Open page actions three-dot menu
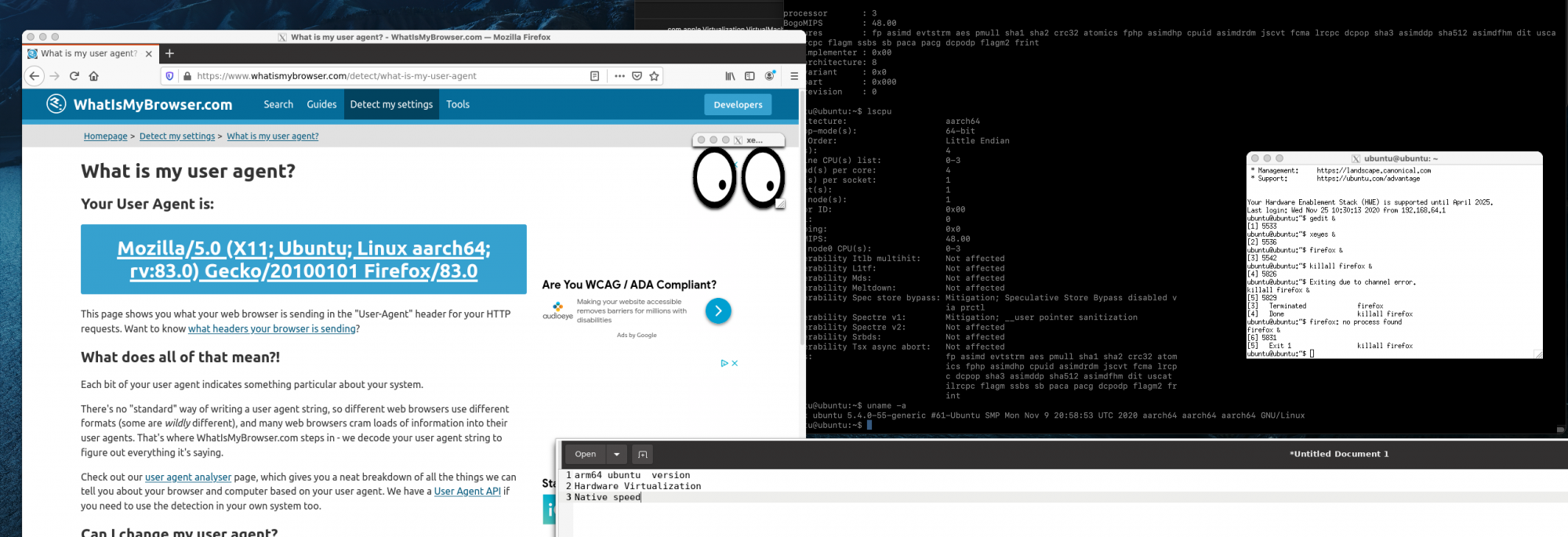The width and height of the screenshot is (1568, 537). click(x=619, y=76)
